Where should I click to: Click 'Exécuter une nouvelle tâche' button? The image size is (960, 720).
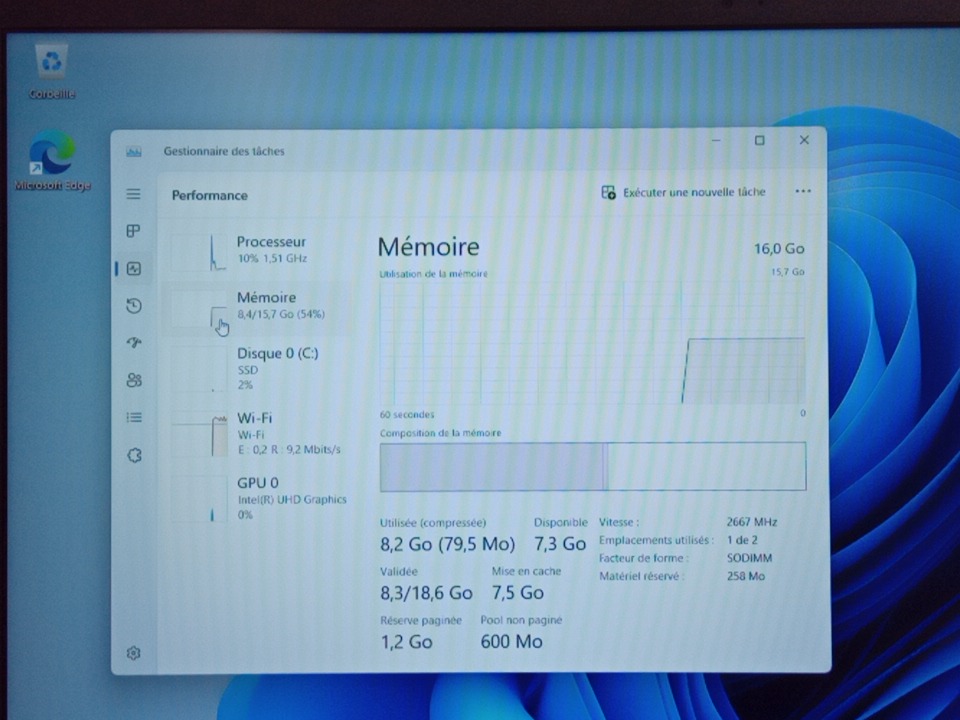pyautogui.click(x=683, y=192)
